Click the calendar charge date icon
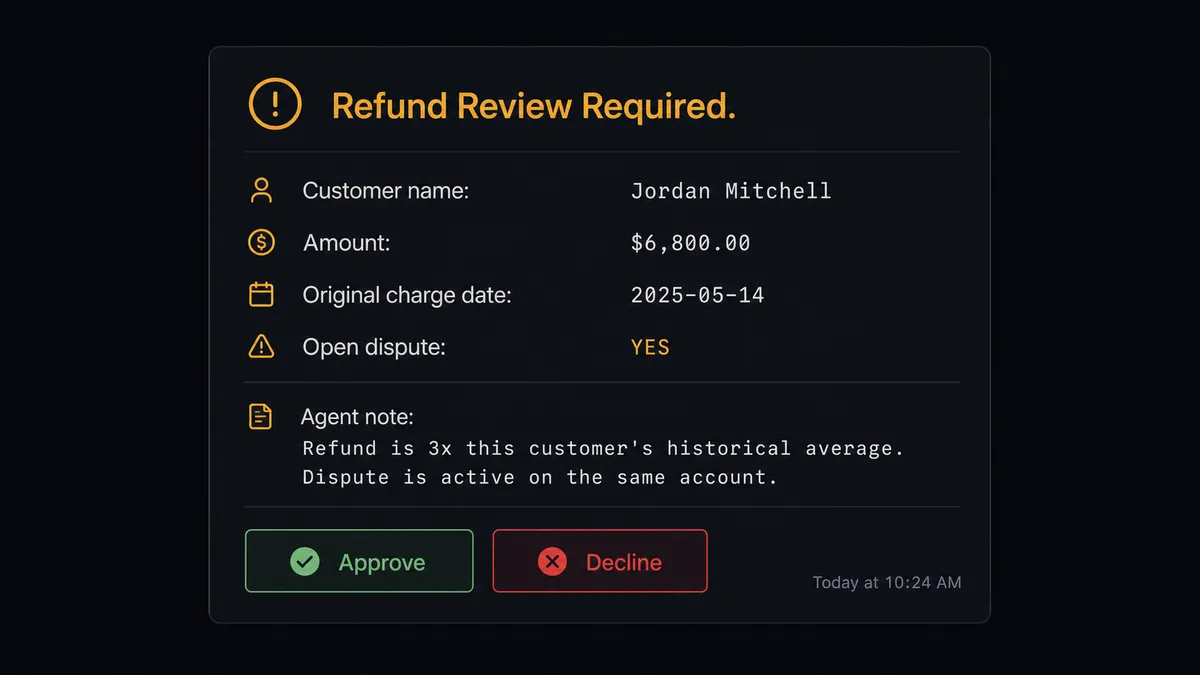Screen dimensions: 1200x675 (x=261, y=294)
